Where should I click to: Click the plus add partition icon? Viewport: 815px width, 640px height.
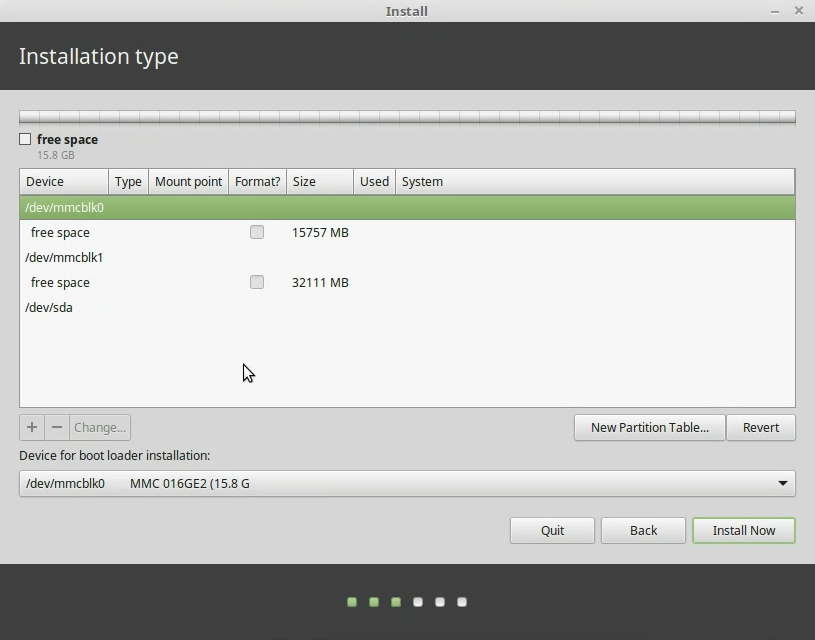point(32,427)
